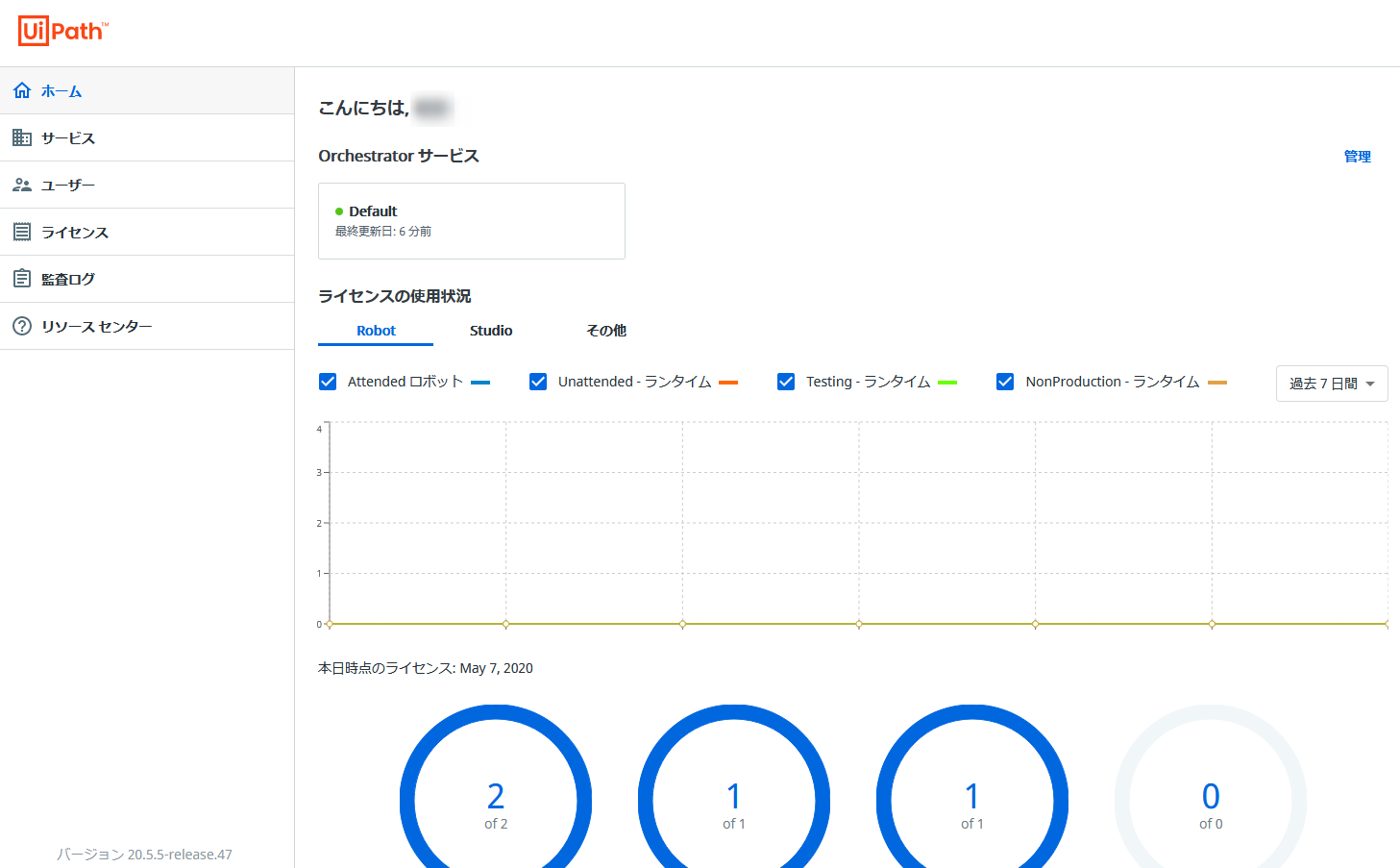Screen dimensions: 1400x868
Task: Click the 監査ログ clipboard icon
Action: (x=22, y=279)
